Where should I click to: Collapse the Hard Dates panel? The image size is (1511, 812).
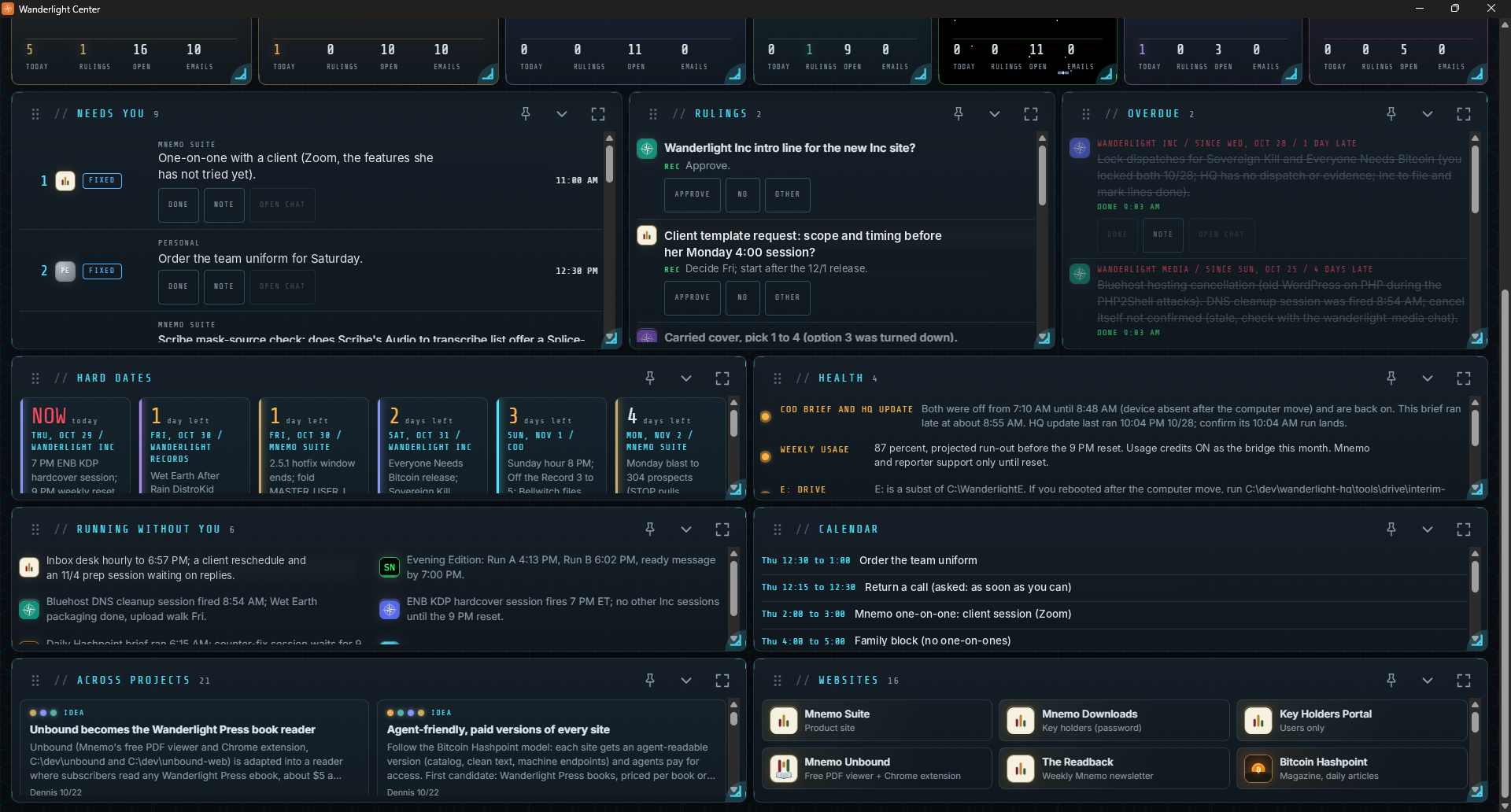(x=686, y=378)
